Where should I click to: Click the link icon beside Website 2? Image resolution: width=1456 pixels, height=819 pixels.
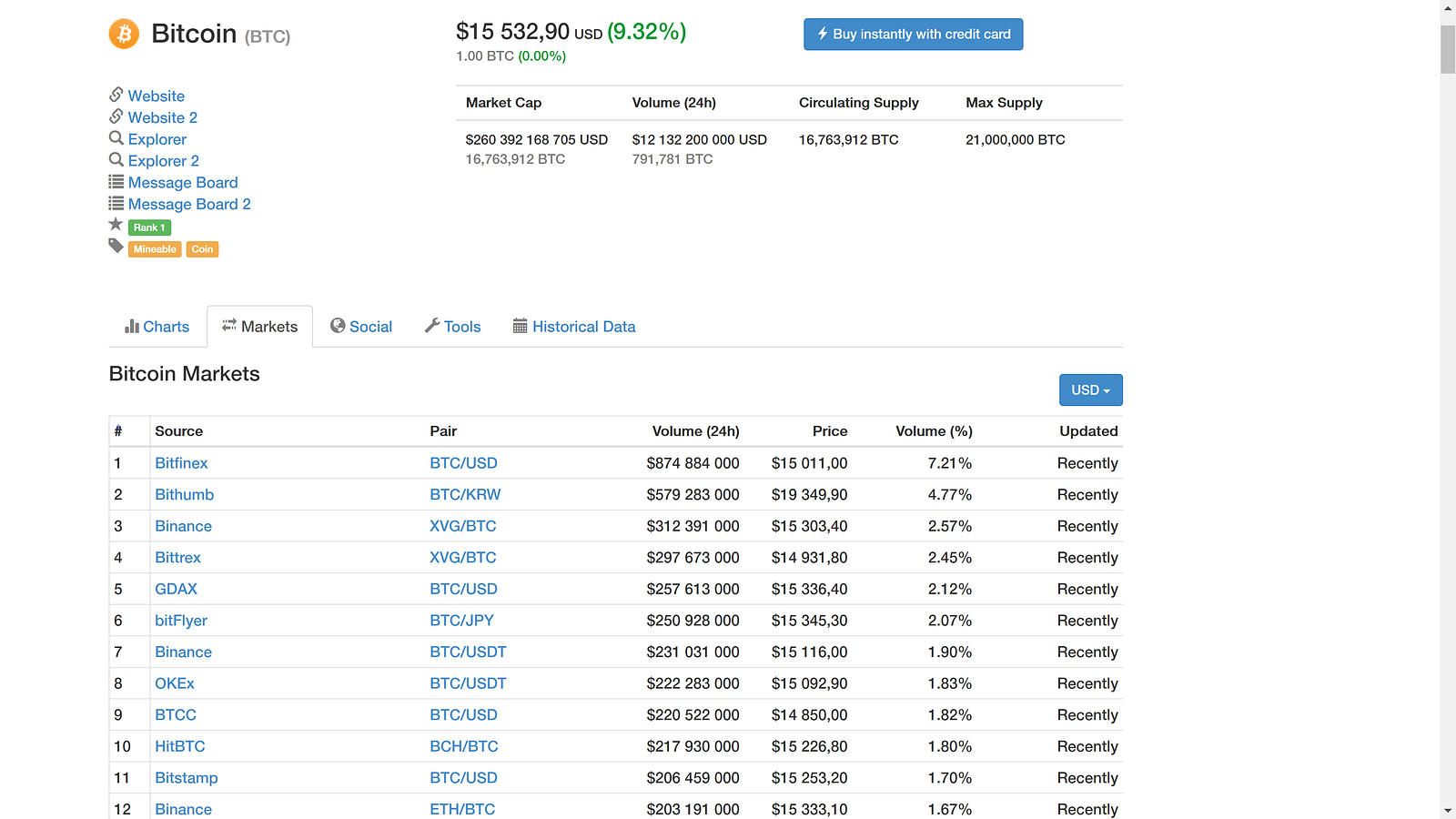coord(116,116)
